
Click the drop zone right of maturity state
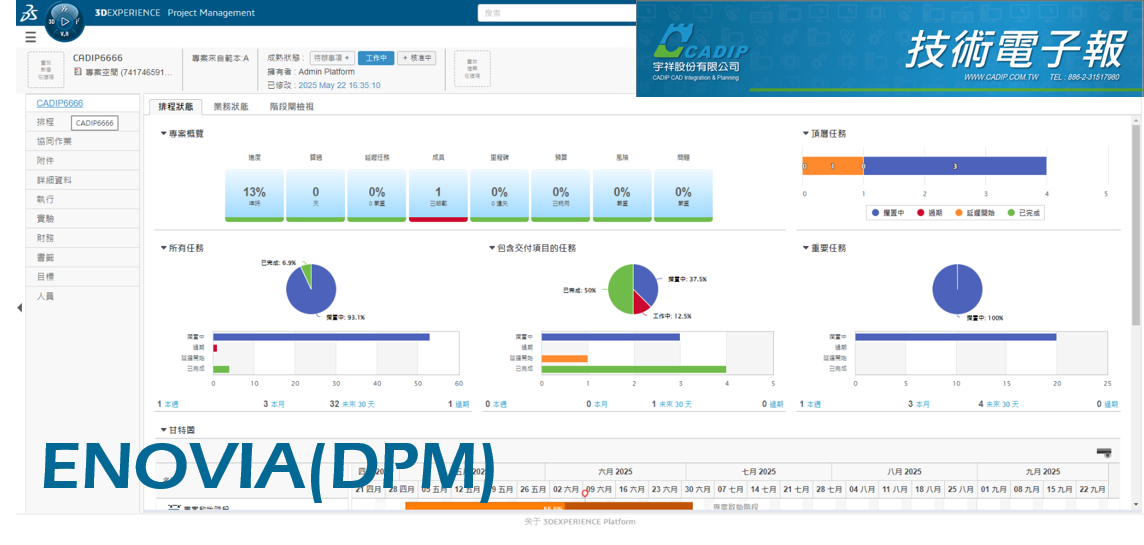[x=472, y=69]
